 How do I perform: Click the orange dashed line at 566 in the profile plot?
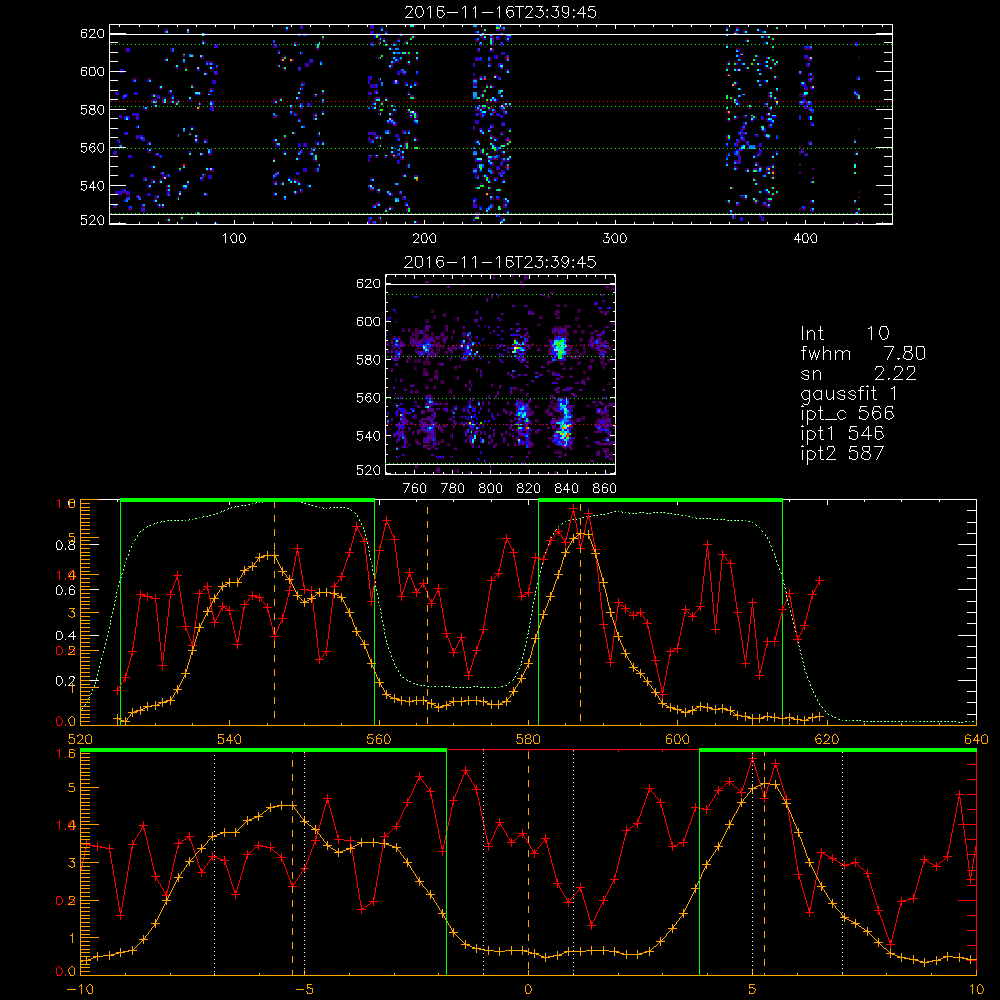pos(427,612)
